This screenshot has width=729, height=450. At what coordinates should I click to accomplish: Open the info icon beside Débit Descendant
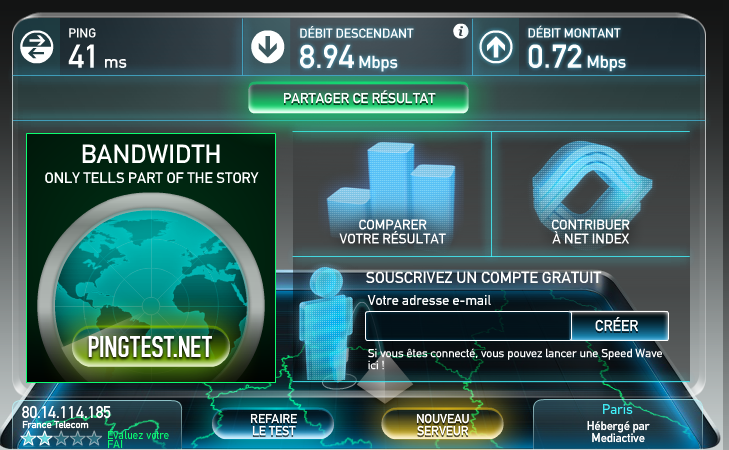[460, 31]
